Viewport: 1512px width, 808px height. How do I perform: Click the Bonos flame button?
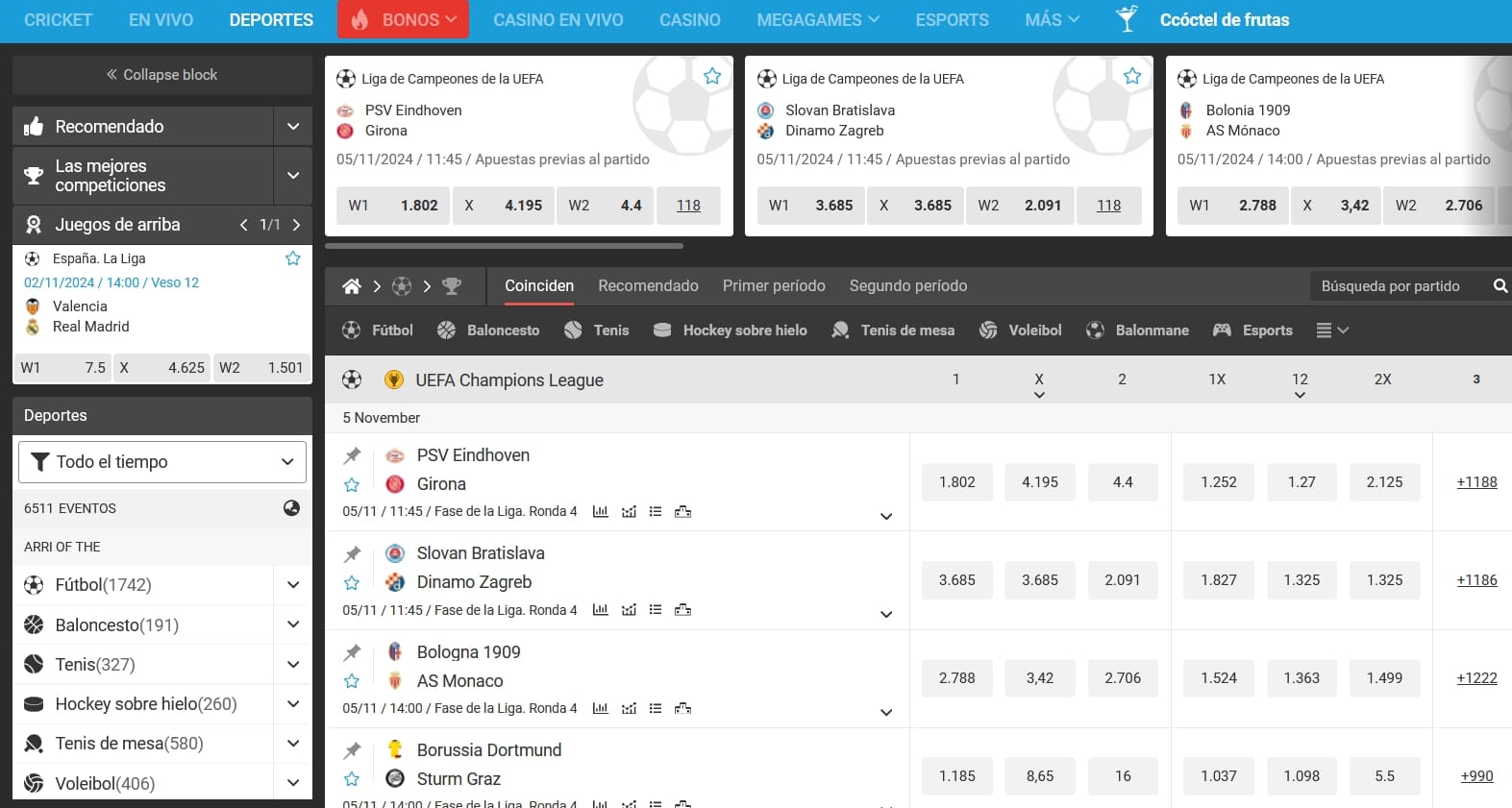403,19
